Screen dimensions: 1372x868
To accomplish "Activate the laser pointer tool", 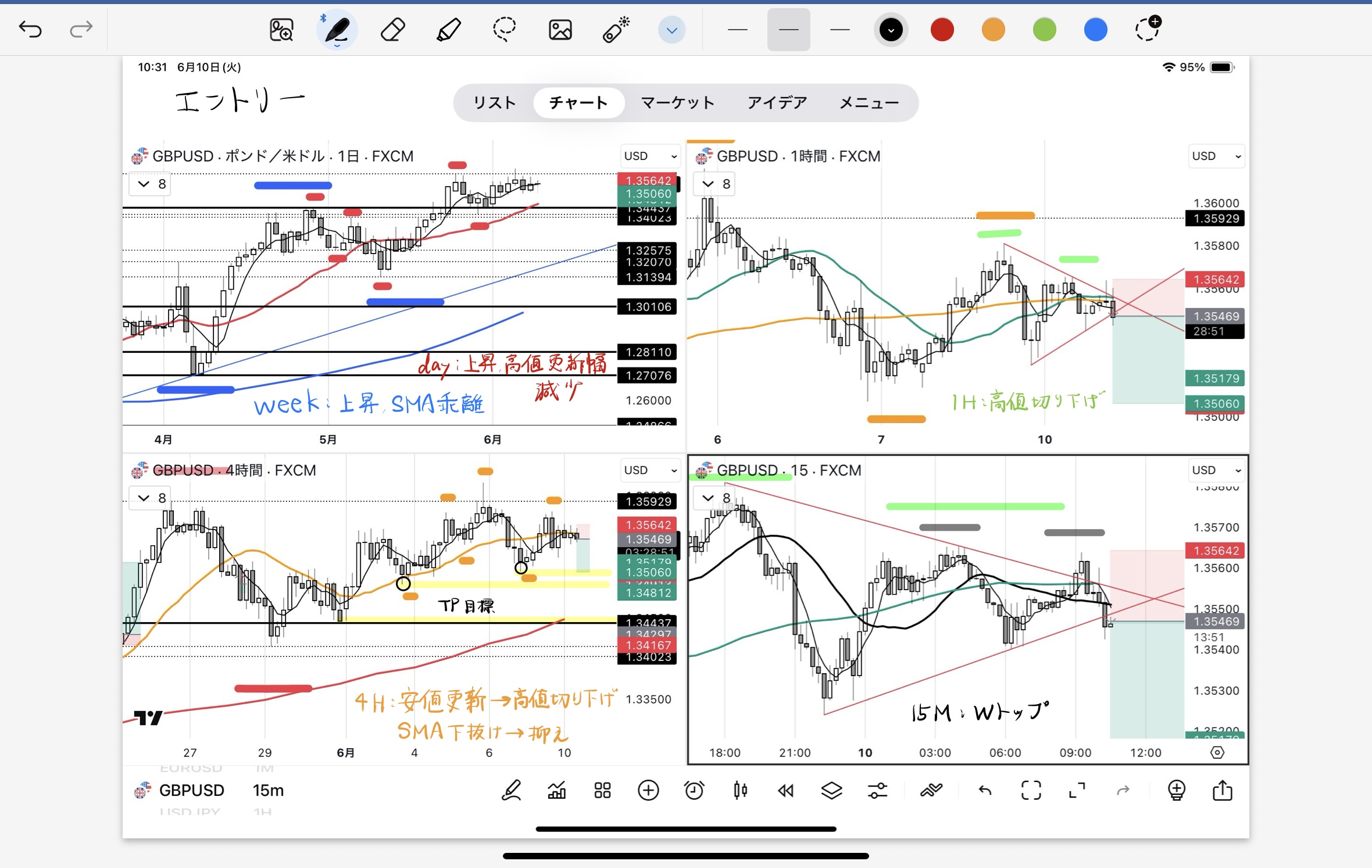I will 616,30.
